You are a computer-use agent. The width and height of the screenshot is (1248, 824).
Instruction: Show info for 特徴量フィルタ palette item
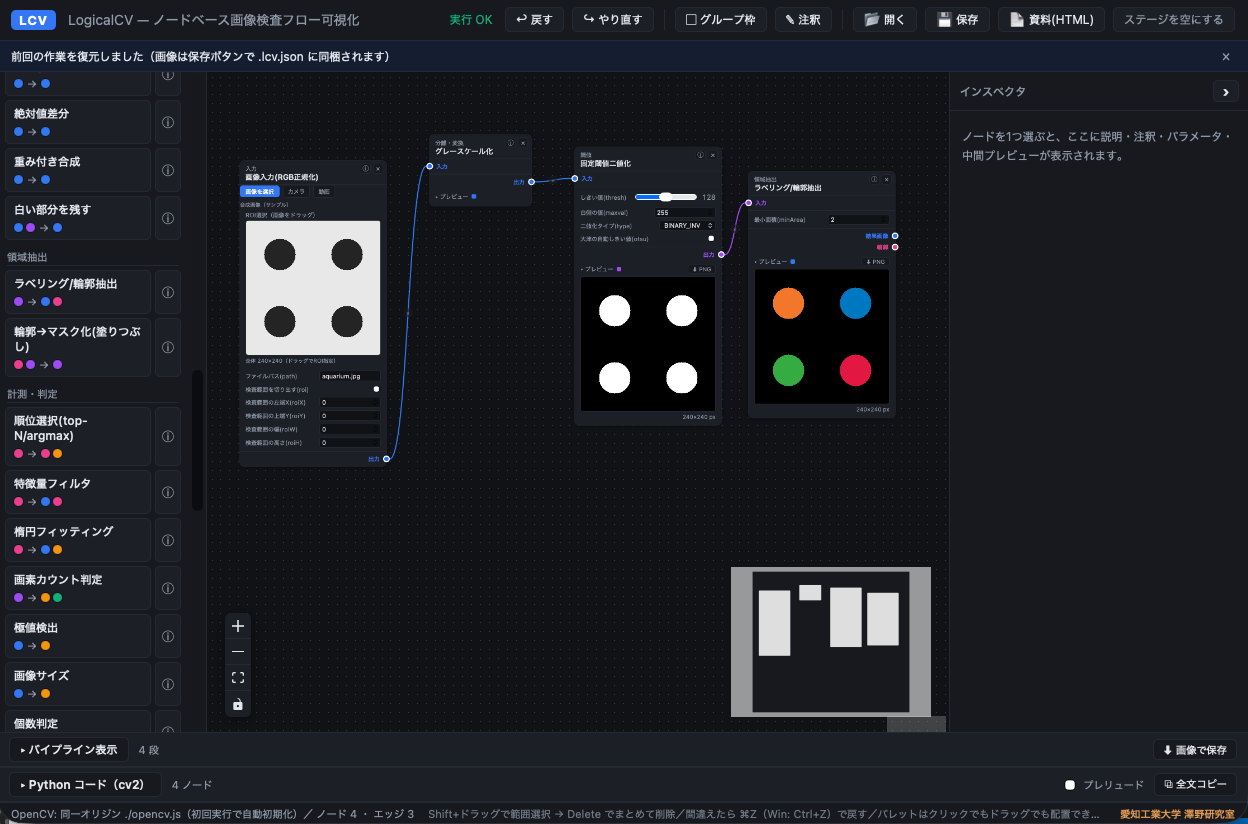[168, 492]
